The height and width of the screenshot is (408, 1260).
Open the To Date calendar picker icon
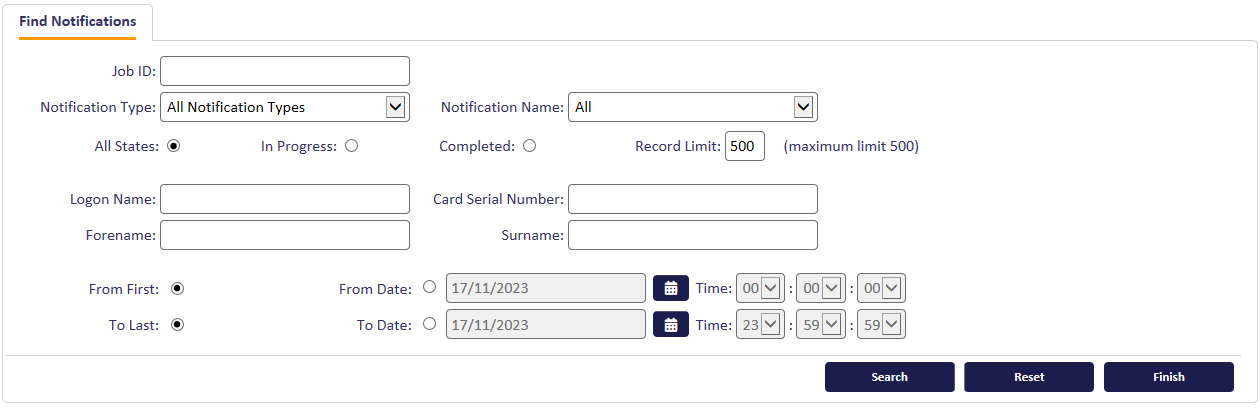(x=671, y=324)
